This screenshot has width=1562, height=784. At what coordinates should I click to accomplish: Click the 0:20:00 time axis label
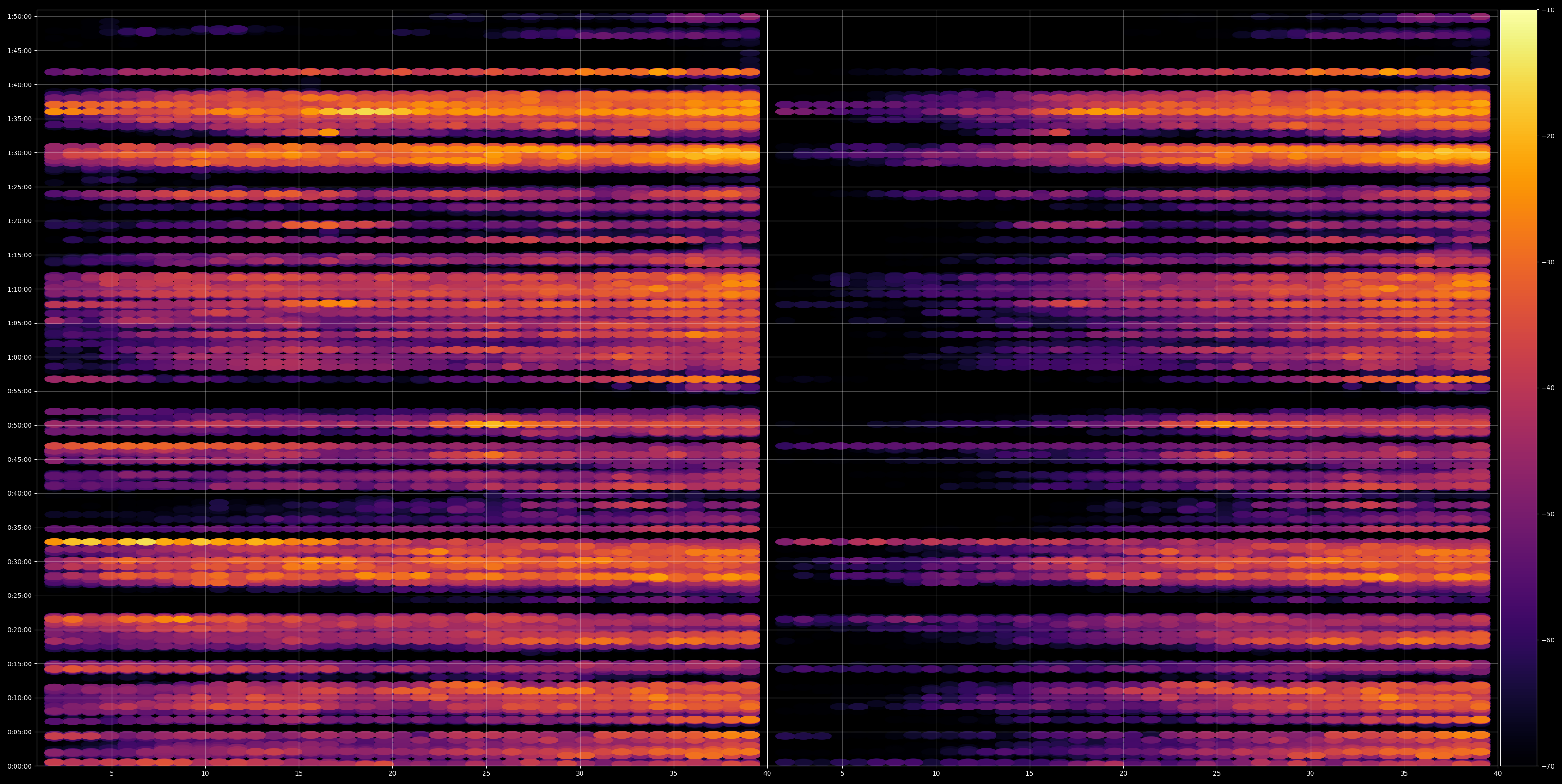tap(19, 629)
